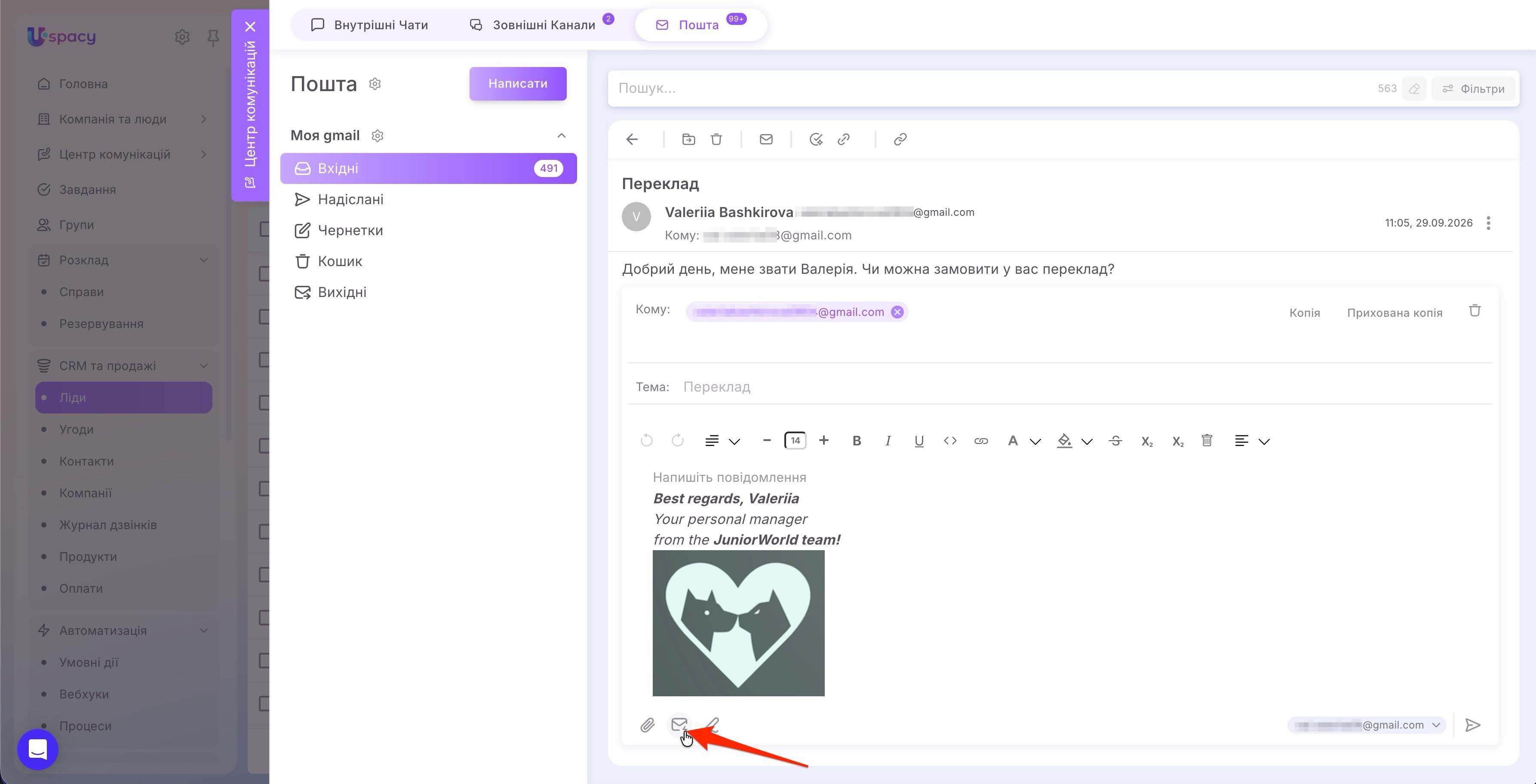Open Моя gmail account settings gear

(378, 136)
